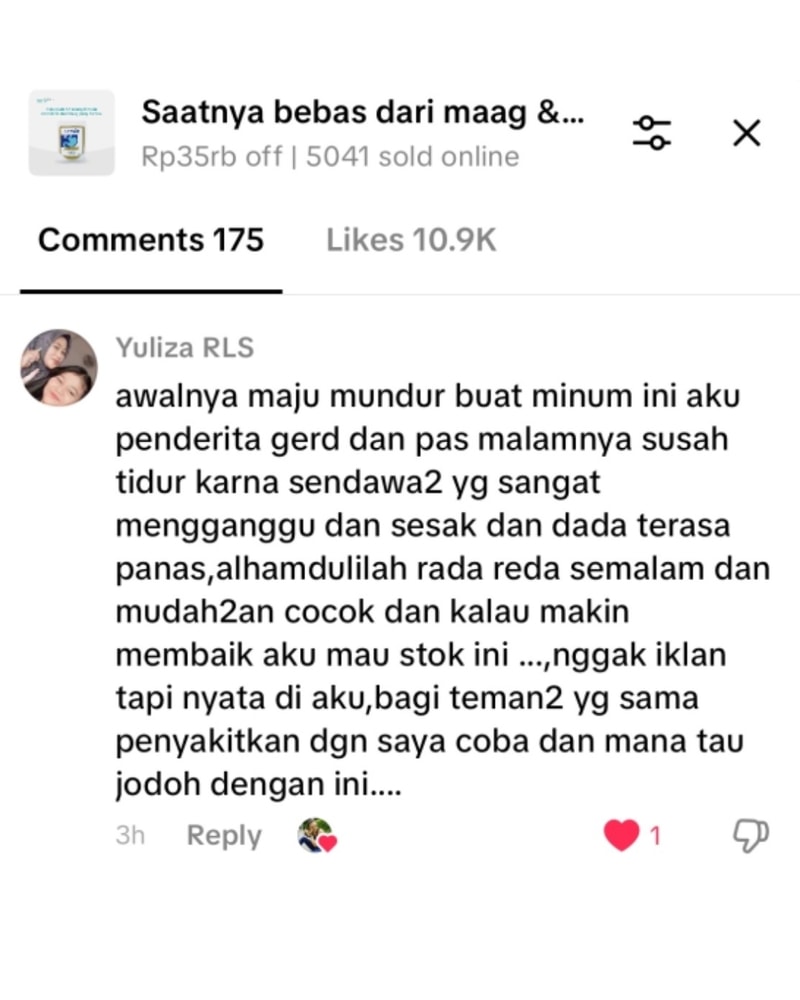
Task: Like Yuliza RLS's comment with the heart
Action: [621, 835]
